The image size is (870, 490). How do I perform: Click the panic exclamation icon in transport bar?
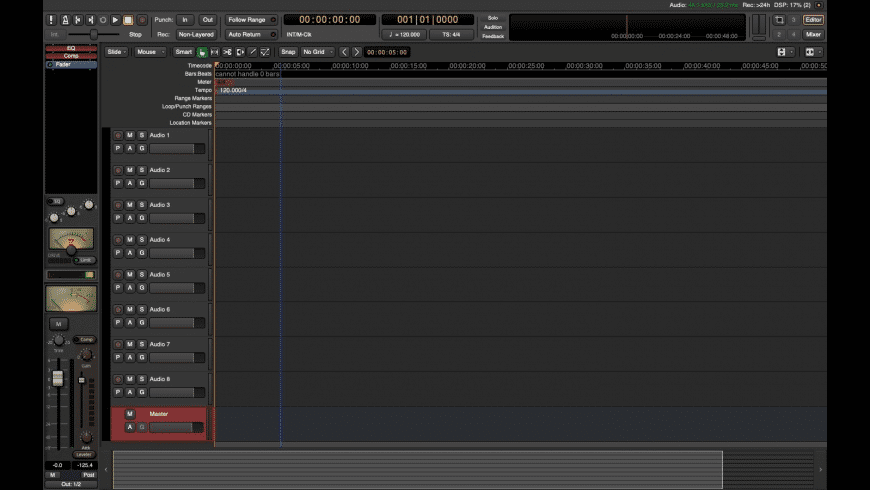point(52,20)
